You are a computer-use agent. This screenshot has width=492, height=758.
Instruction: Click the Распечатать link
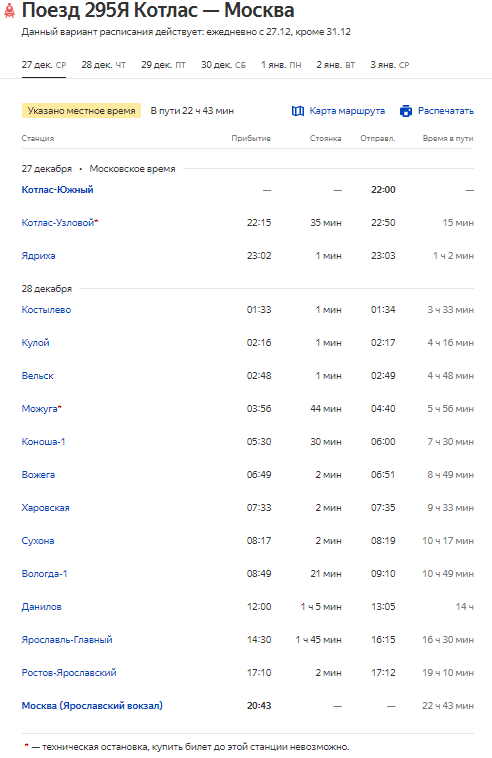(x=446, y=111)
